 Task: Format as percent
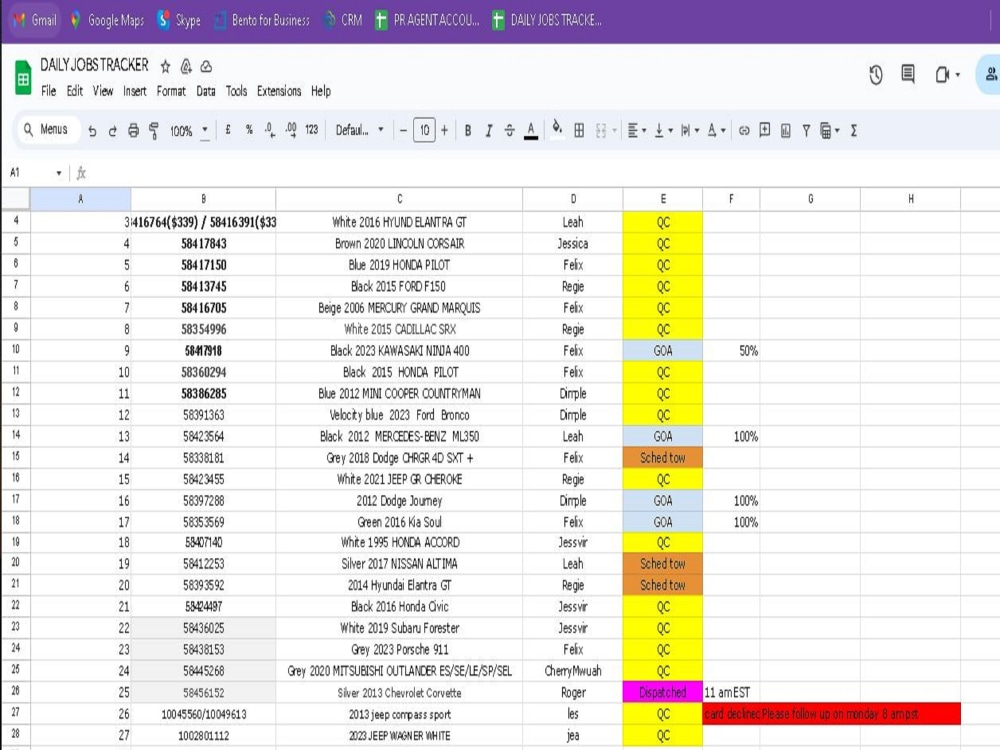click(249, 130)
